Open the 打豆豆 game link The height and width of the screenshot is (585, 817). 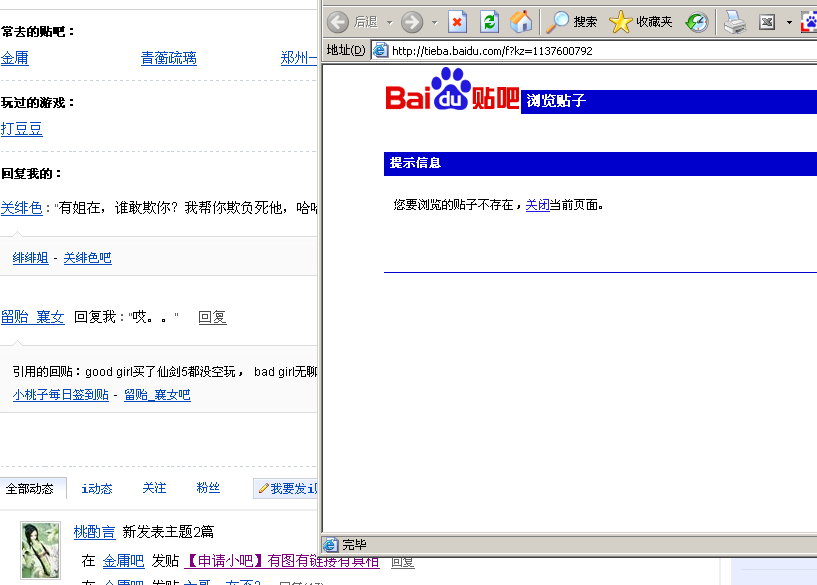[x=21, y=129]
